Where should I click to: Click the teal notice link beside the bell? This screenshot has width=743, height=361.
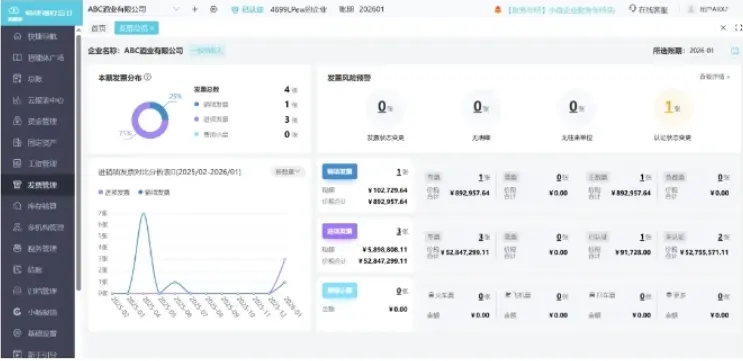(562, 9)
